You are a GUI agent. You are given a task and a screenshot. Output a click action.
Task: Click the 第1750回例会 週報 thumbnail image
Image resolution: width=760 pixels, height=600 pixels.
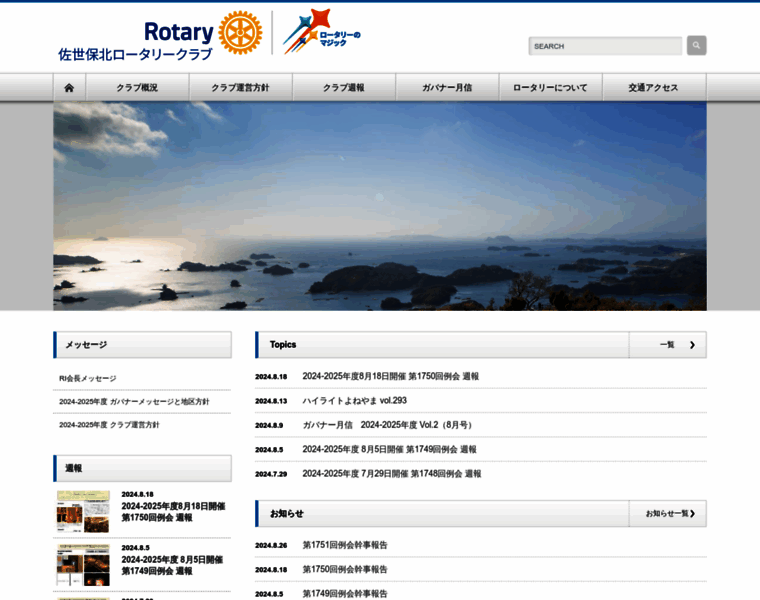pos(83,511)
